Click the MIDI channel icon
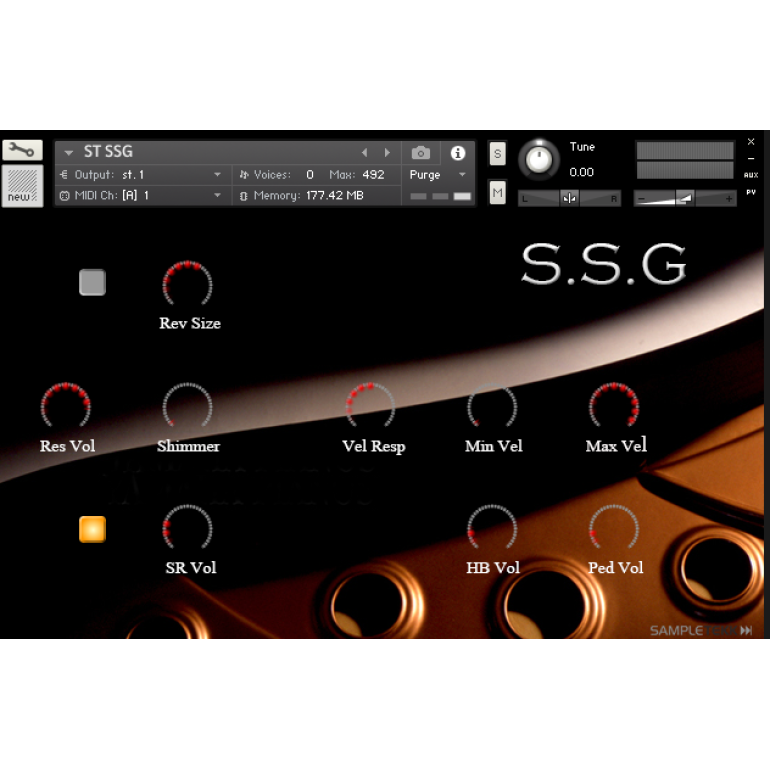 coord(64,195)
